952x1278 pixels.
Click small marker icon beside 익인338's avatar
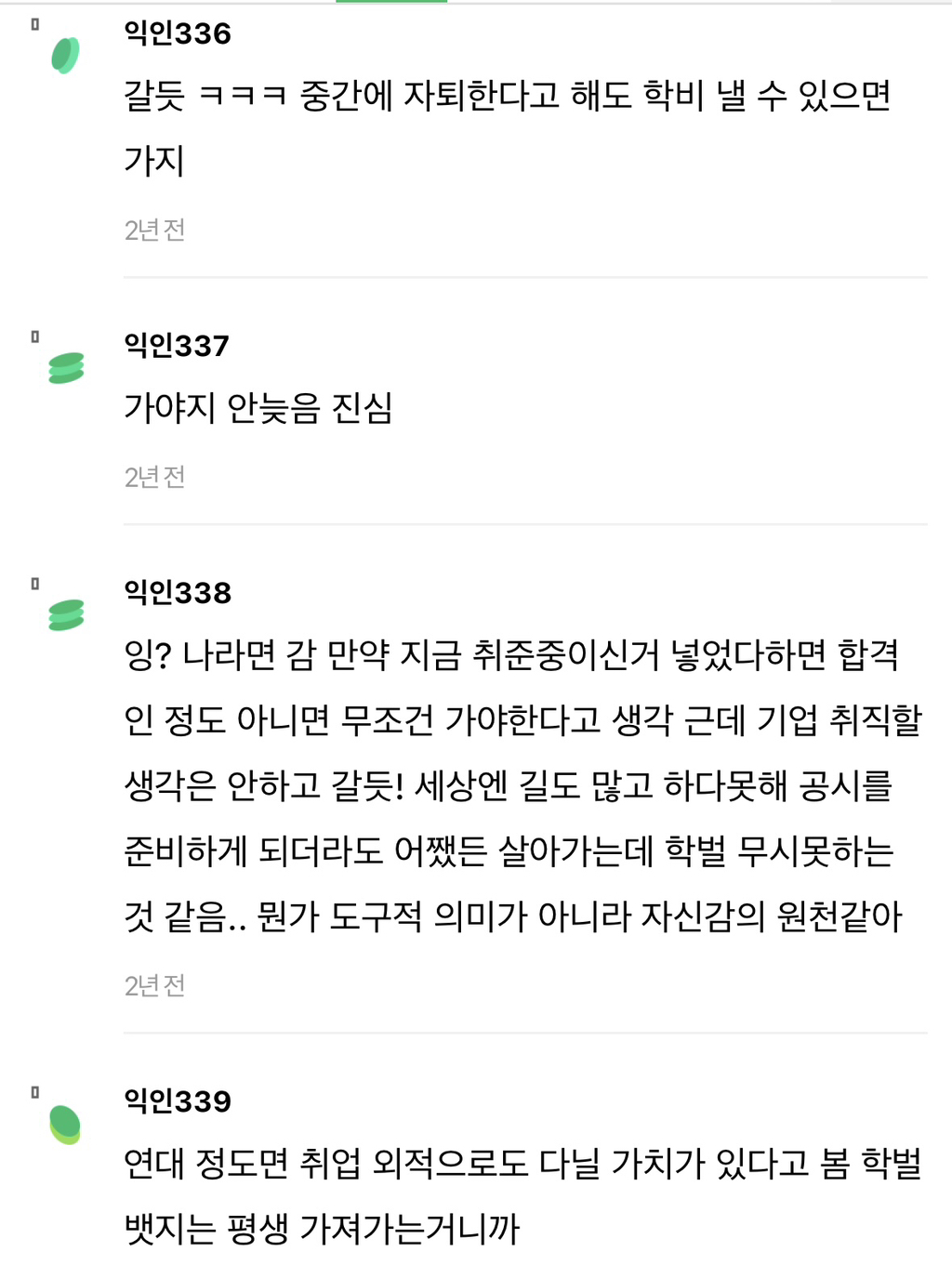35,585
